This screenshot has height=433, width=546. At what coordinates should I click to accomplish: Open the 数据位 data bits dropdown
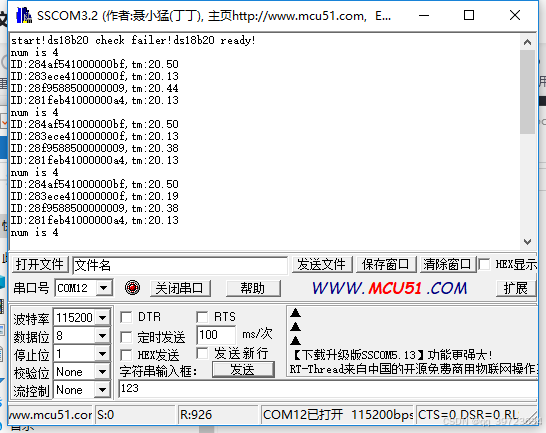click(102, 336)
